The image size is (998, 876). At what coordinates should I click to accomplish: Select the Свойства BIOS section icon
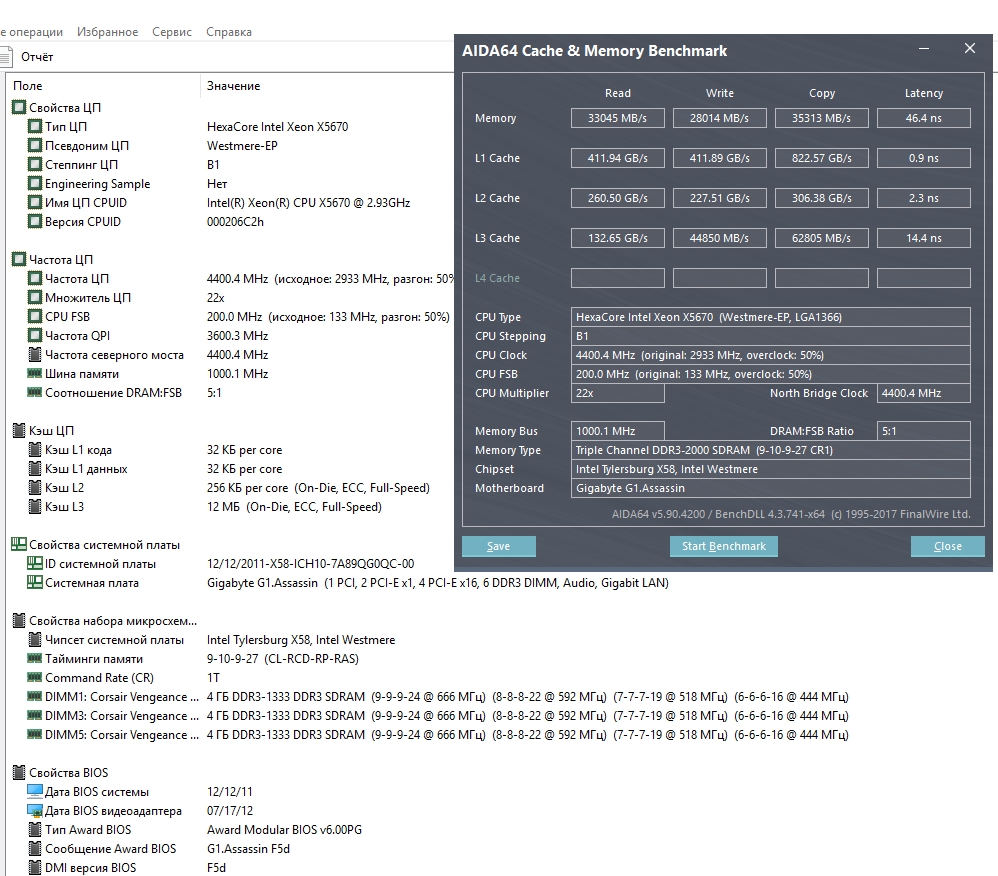click(x=19, y=772)
